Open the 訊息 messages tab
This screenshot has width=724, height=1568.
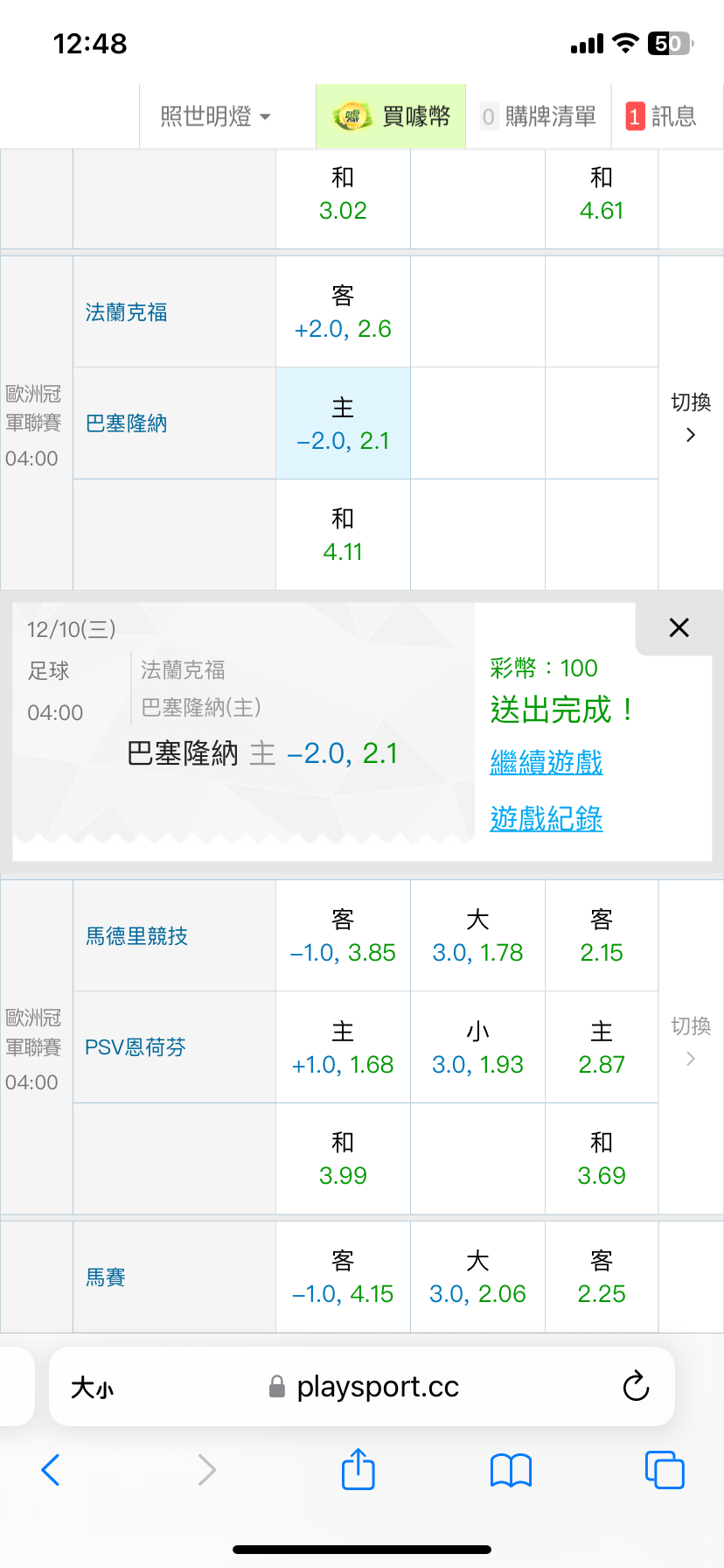[673, 116]
